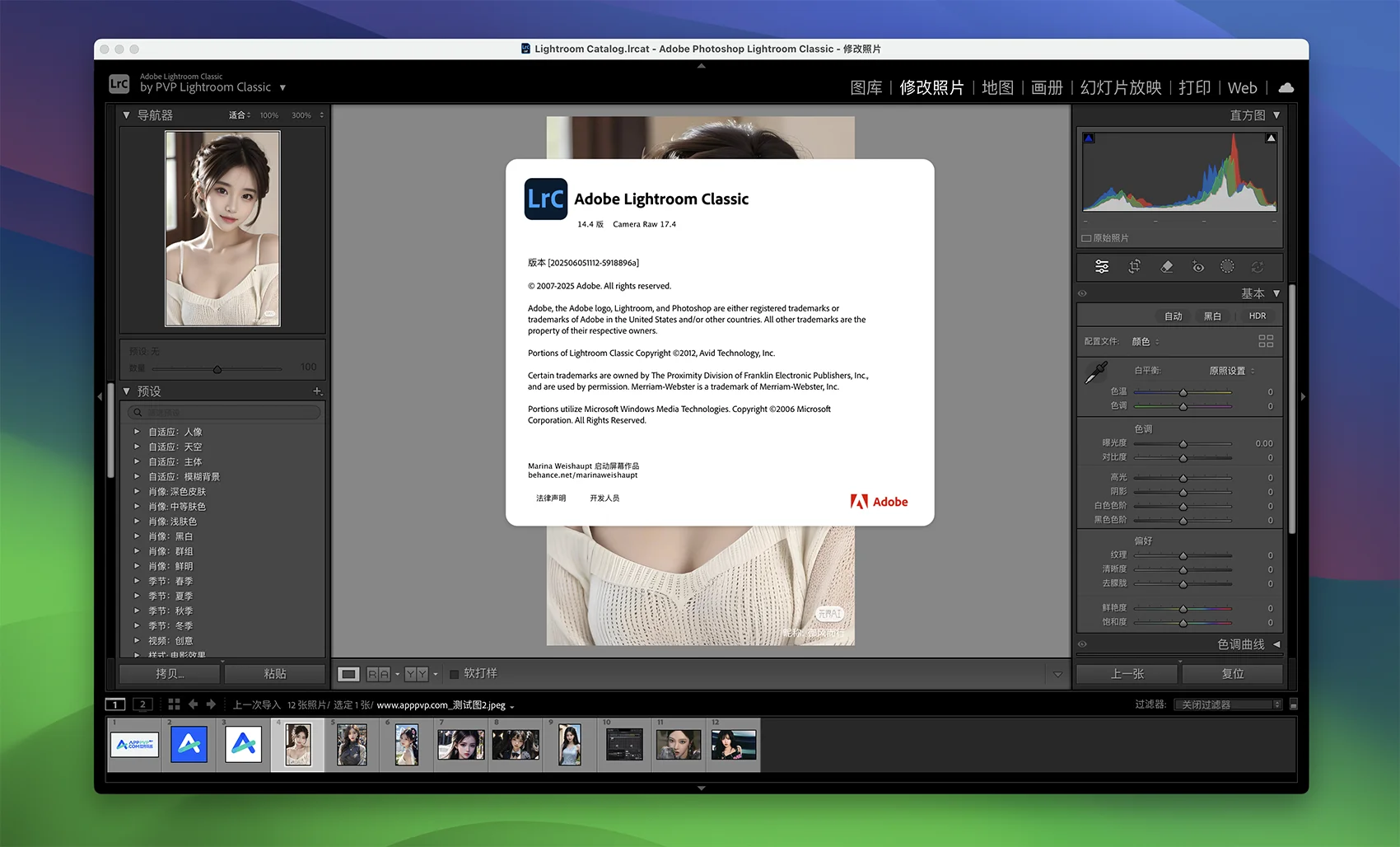Click the preset search field
This screenshot has width=1400, height=847.
223,412
